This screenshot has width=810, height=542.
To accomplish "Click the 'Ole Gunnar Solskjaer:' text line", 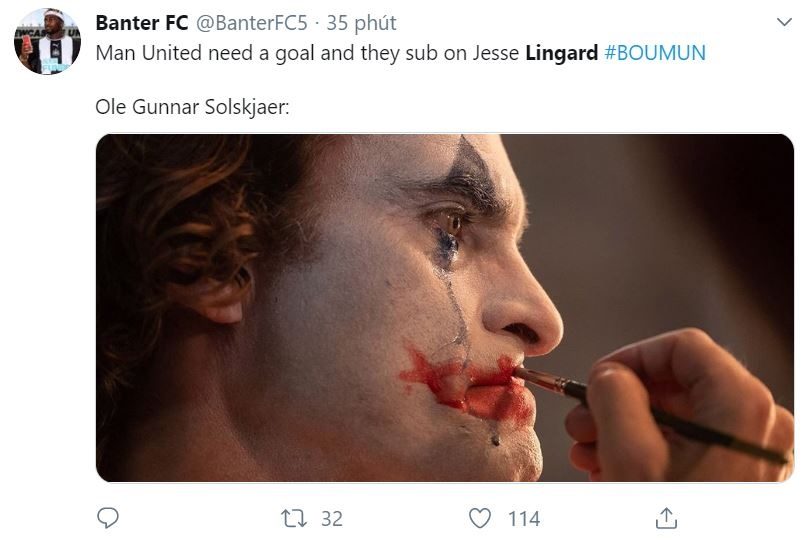I will tap(192, 106).
